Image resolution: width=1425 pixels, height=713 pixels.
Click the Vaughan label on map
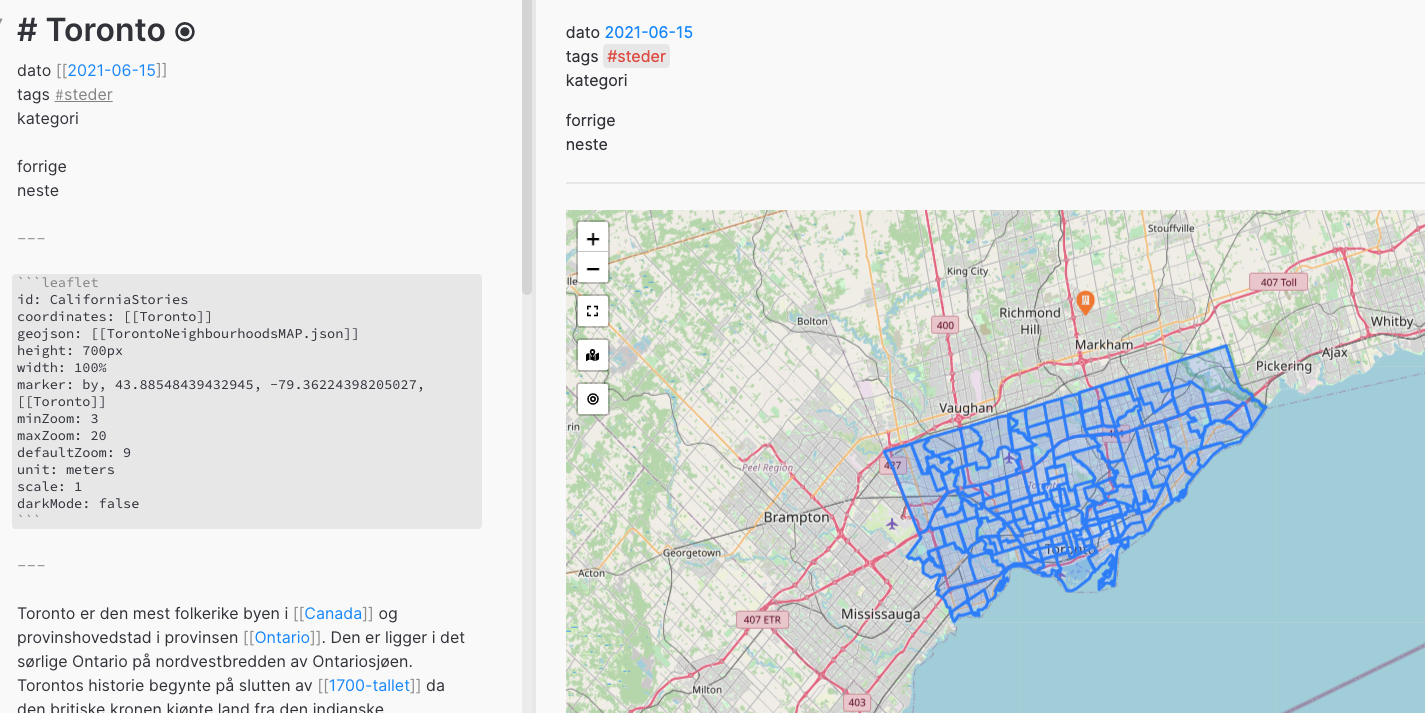click(966, 408)
